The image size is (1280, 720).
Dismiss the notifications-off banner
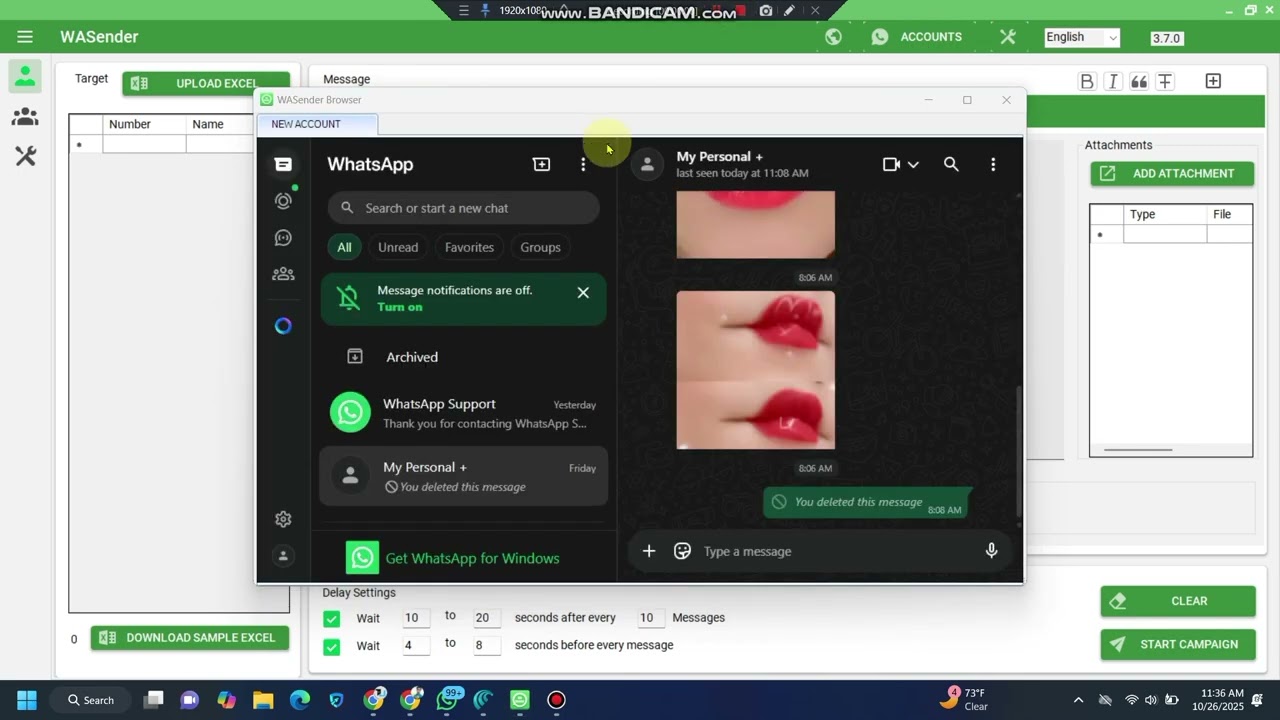coord(583,293)
